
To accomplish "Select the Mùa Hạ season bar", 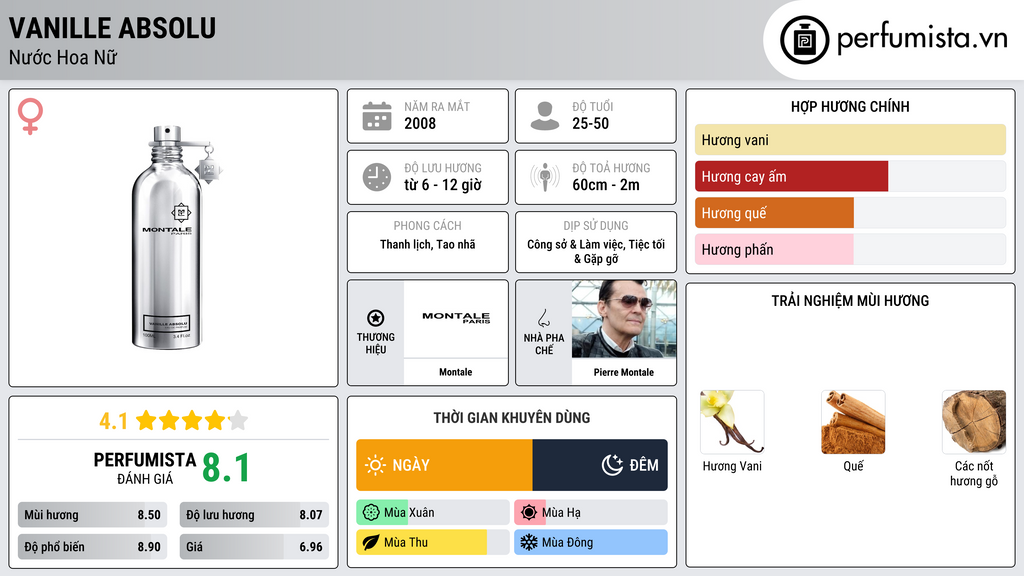I will point(590,513).
